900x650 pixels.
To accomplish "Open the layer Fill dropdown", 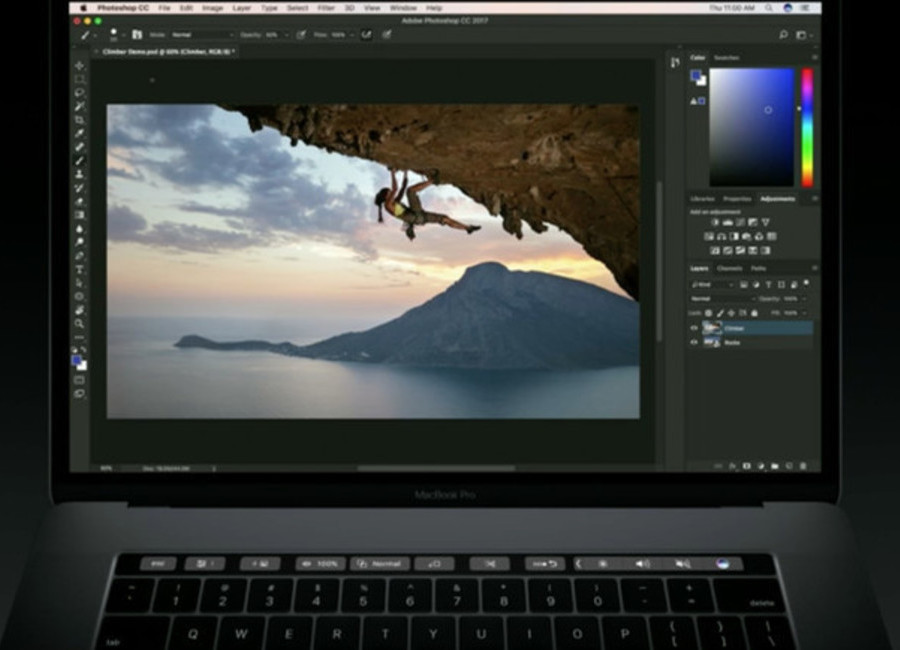I will coord(804,313).
